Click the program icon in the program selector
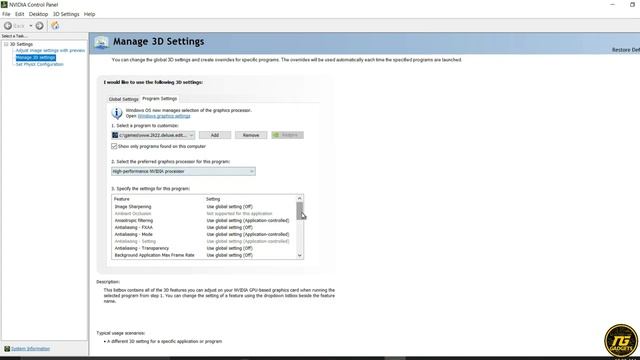The image size is (640, 360). 115,135
